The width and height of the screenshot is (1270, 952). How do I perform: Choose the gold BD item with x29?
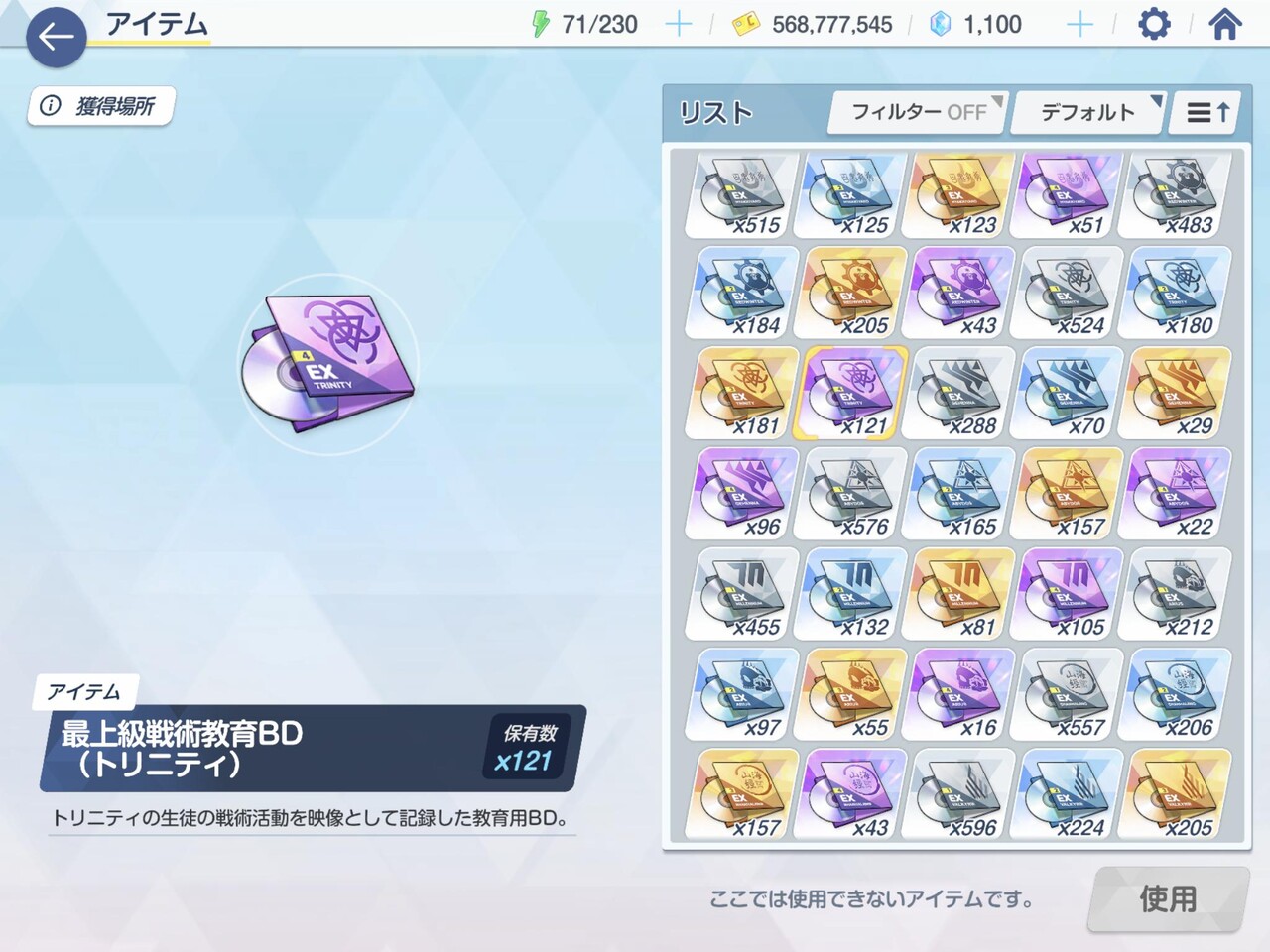click(x=1177, y=394)
